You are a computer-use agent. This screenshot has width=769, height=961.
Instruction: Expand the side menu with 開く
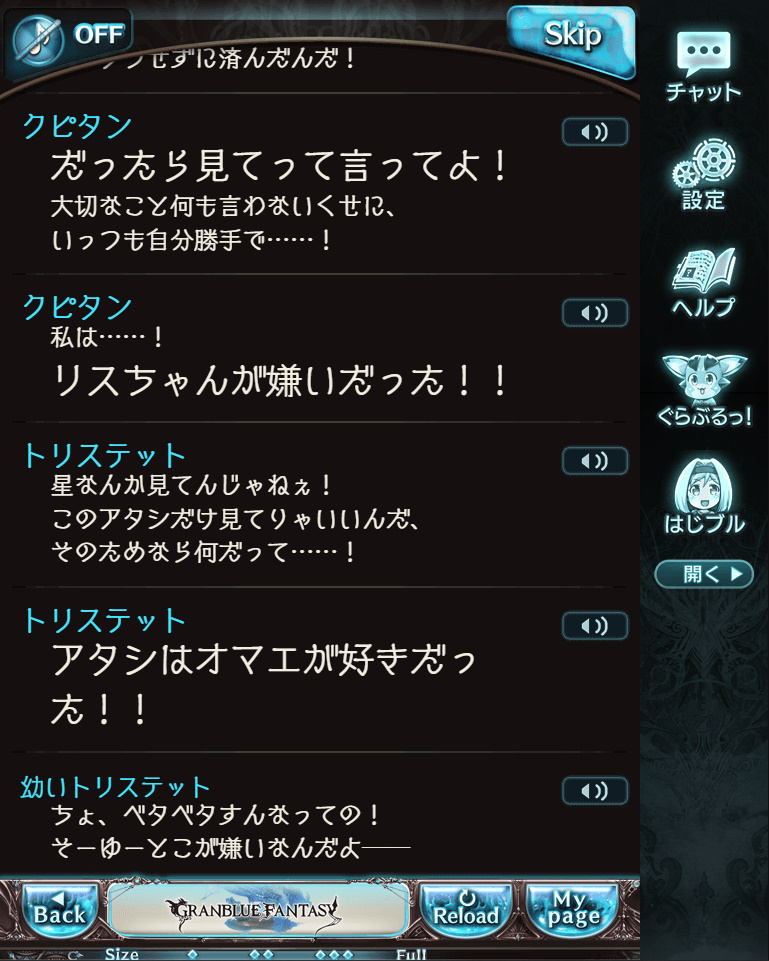(703, 574)
